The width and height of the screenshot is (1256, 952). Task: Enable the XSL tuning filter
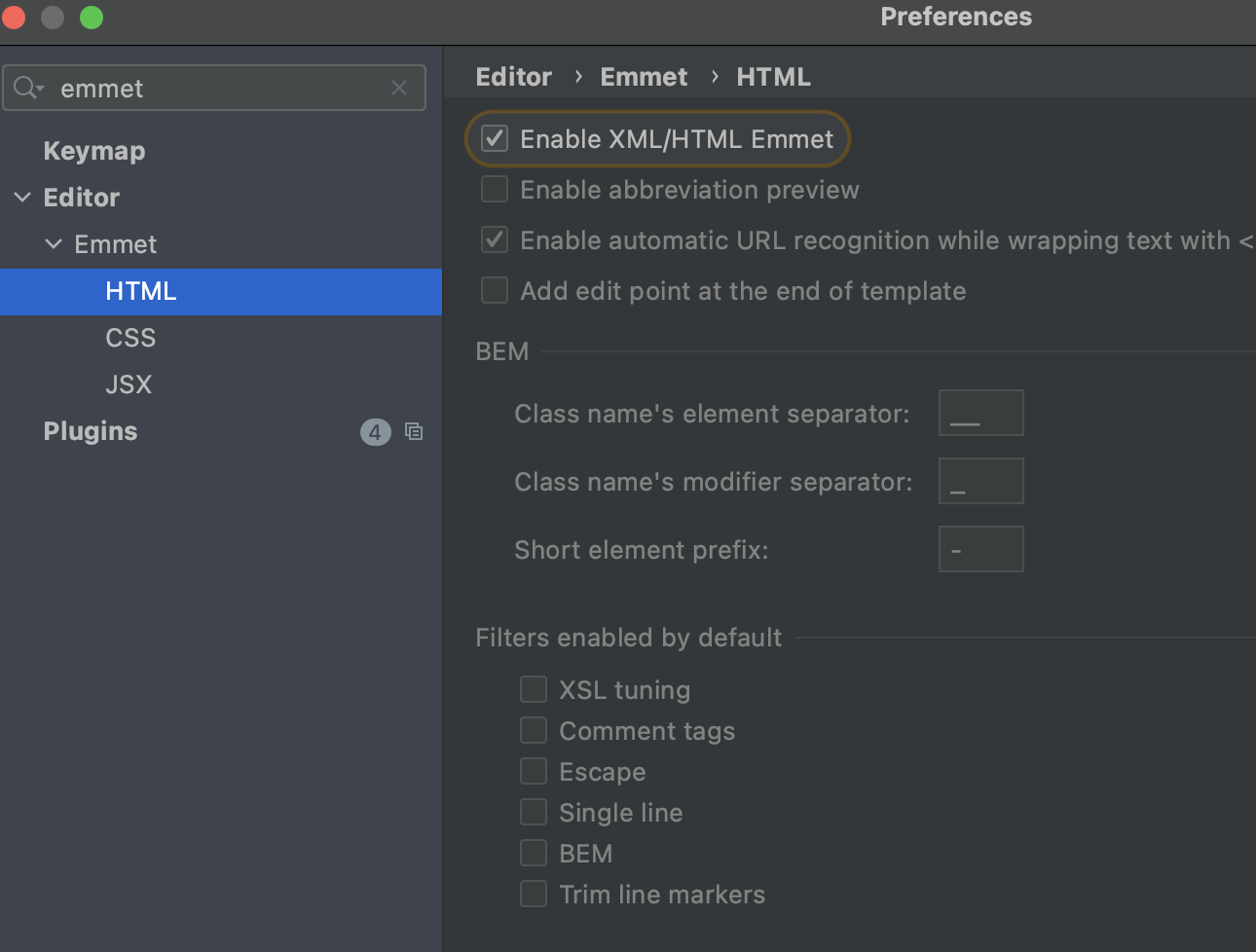pos(534,689)
